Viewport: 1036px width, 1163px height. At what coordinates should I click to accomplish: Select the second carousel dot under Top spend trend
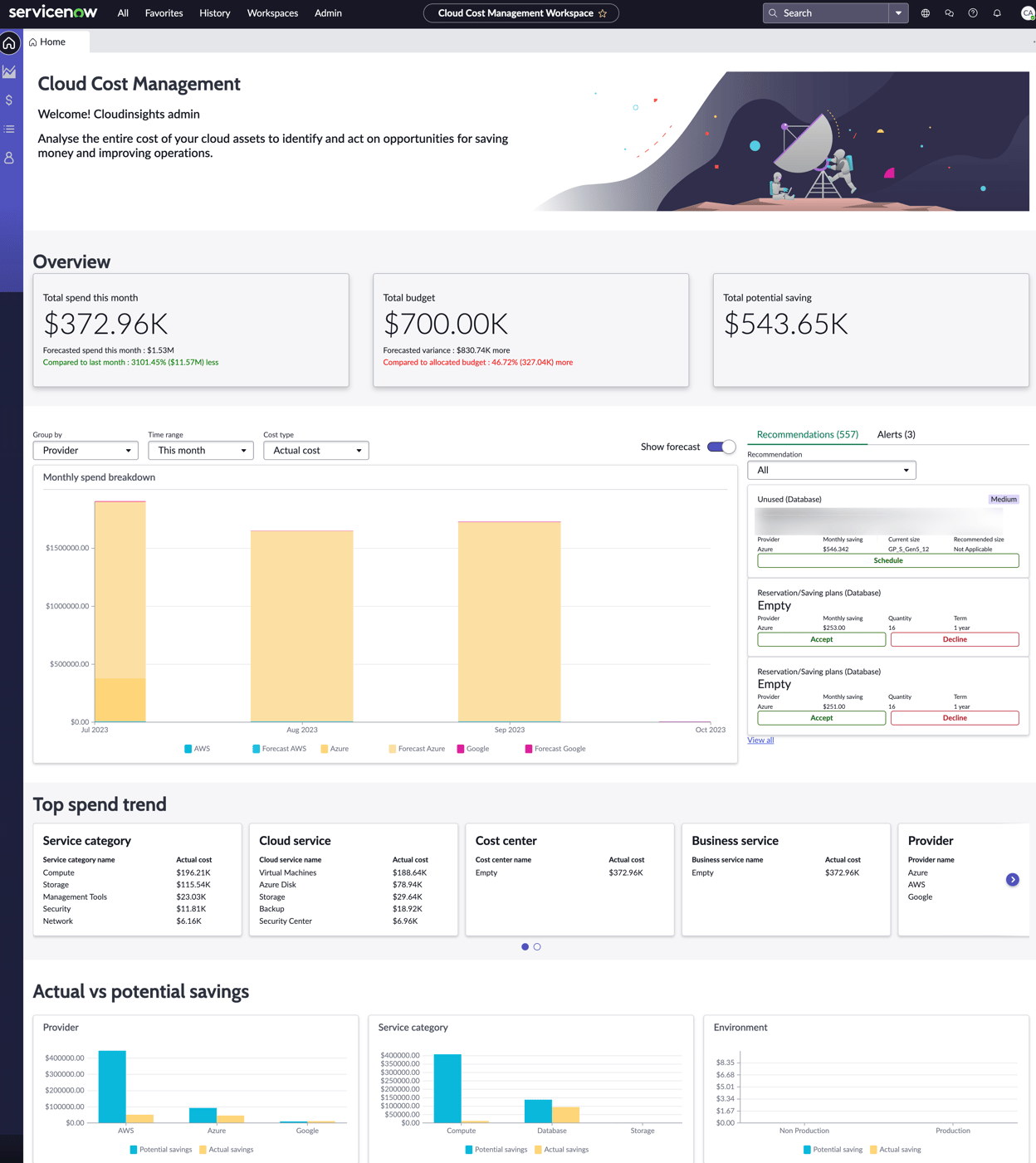coord(537,946)
